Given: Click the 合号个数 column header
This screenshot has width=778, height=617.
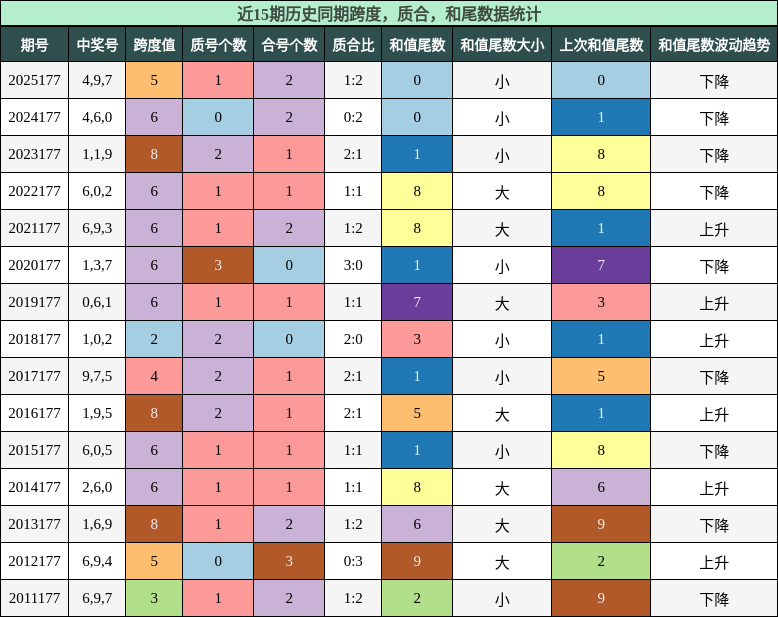Looking at the screenshot, I should [x=289, y=45].
